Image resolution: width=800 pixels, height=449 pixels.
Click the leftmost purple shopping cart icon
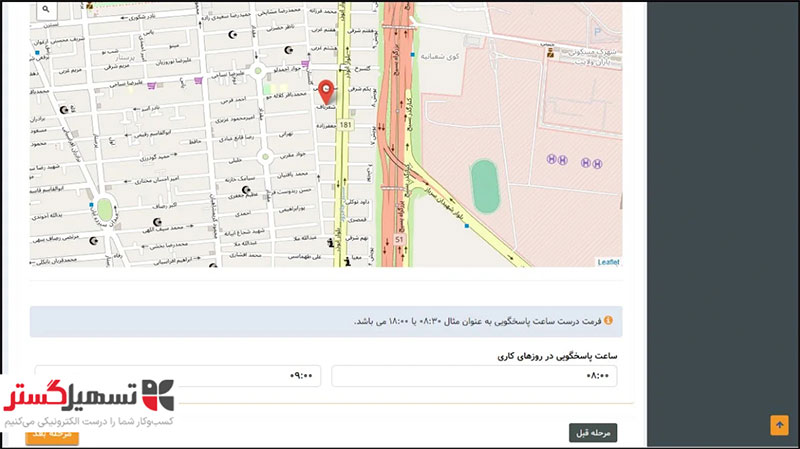point(149,86)
